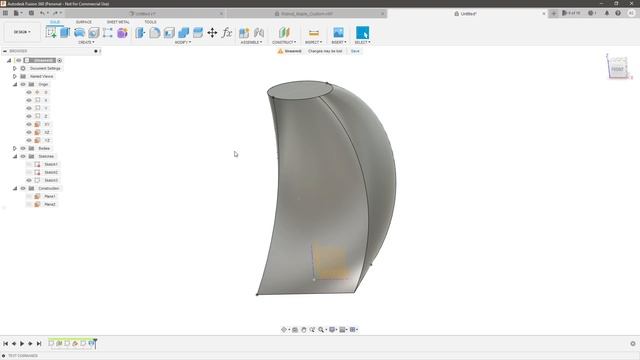This screenshot has width=640, height=360.
Task: Collapse the Sketches folder
Action: pos(15,156)
